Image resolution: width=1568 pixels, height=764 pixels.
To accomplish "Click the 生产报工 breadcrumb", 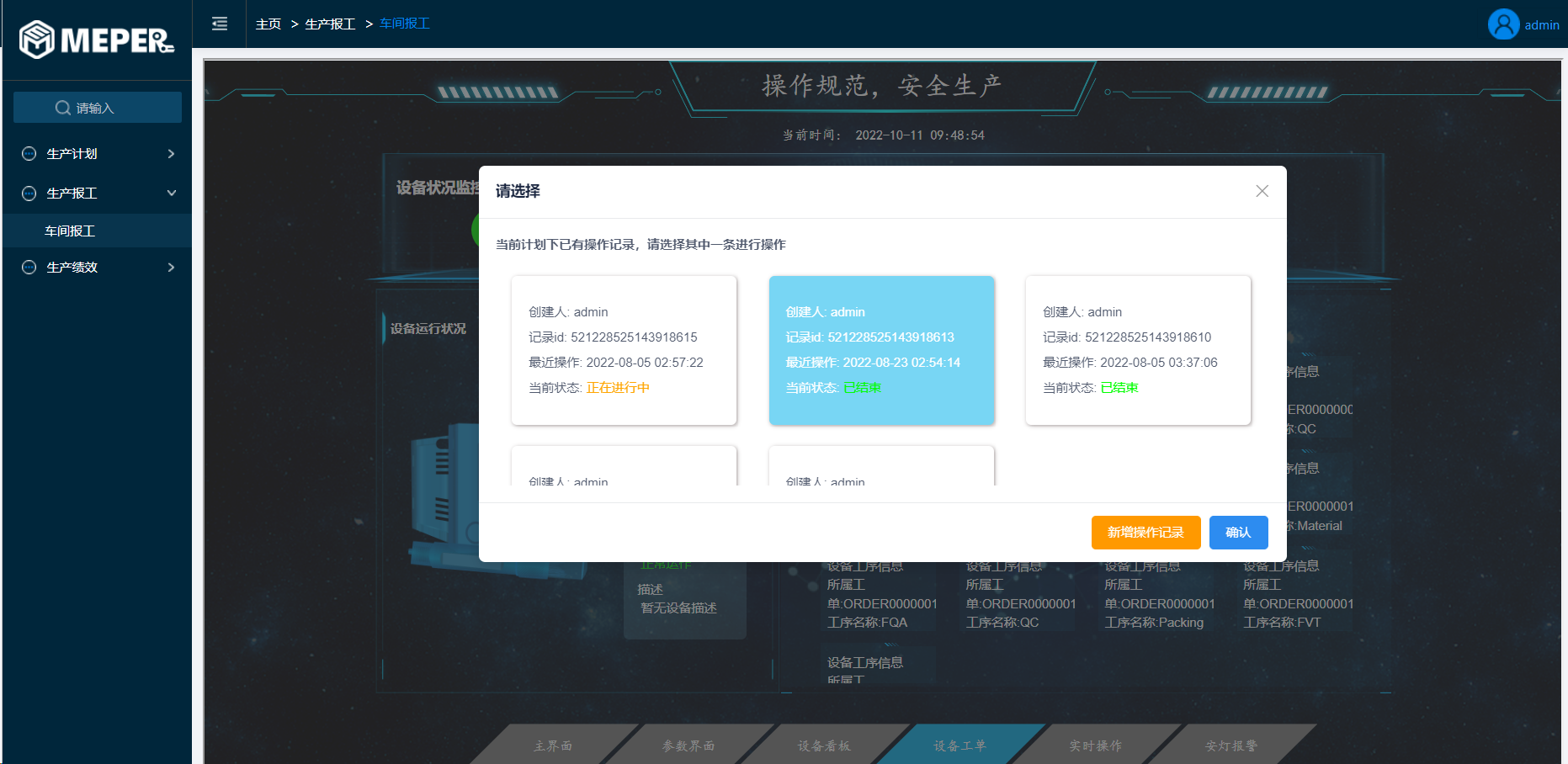I will click(x=330, y=24).
